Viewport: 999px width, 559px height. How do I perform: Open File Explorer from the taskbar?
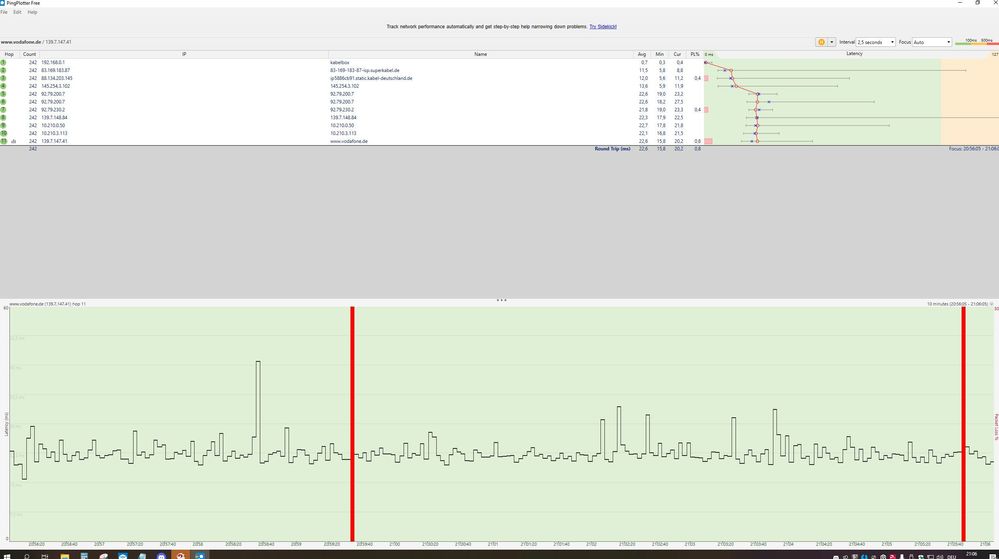64,556
